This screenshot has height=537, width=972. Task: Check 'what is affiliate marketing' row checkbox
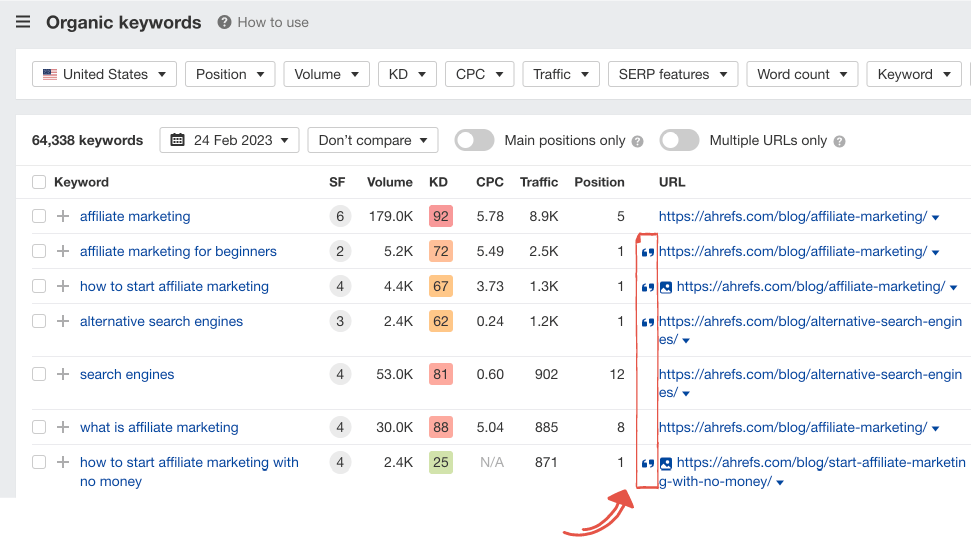(39, 427)
